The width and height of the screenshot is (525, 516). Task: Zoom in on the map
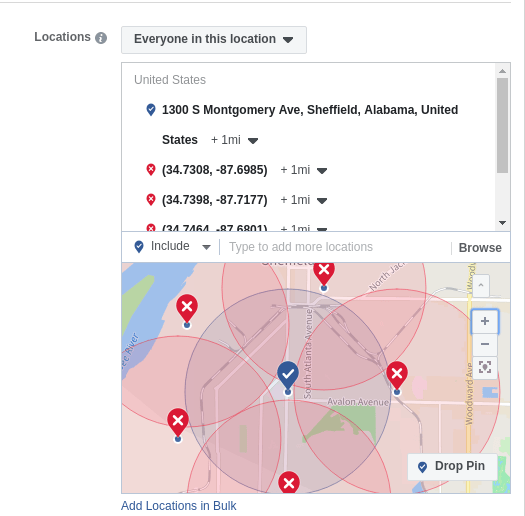coord(484,321)
